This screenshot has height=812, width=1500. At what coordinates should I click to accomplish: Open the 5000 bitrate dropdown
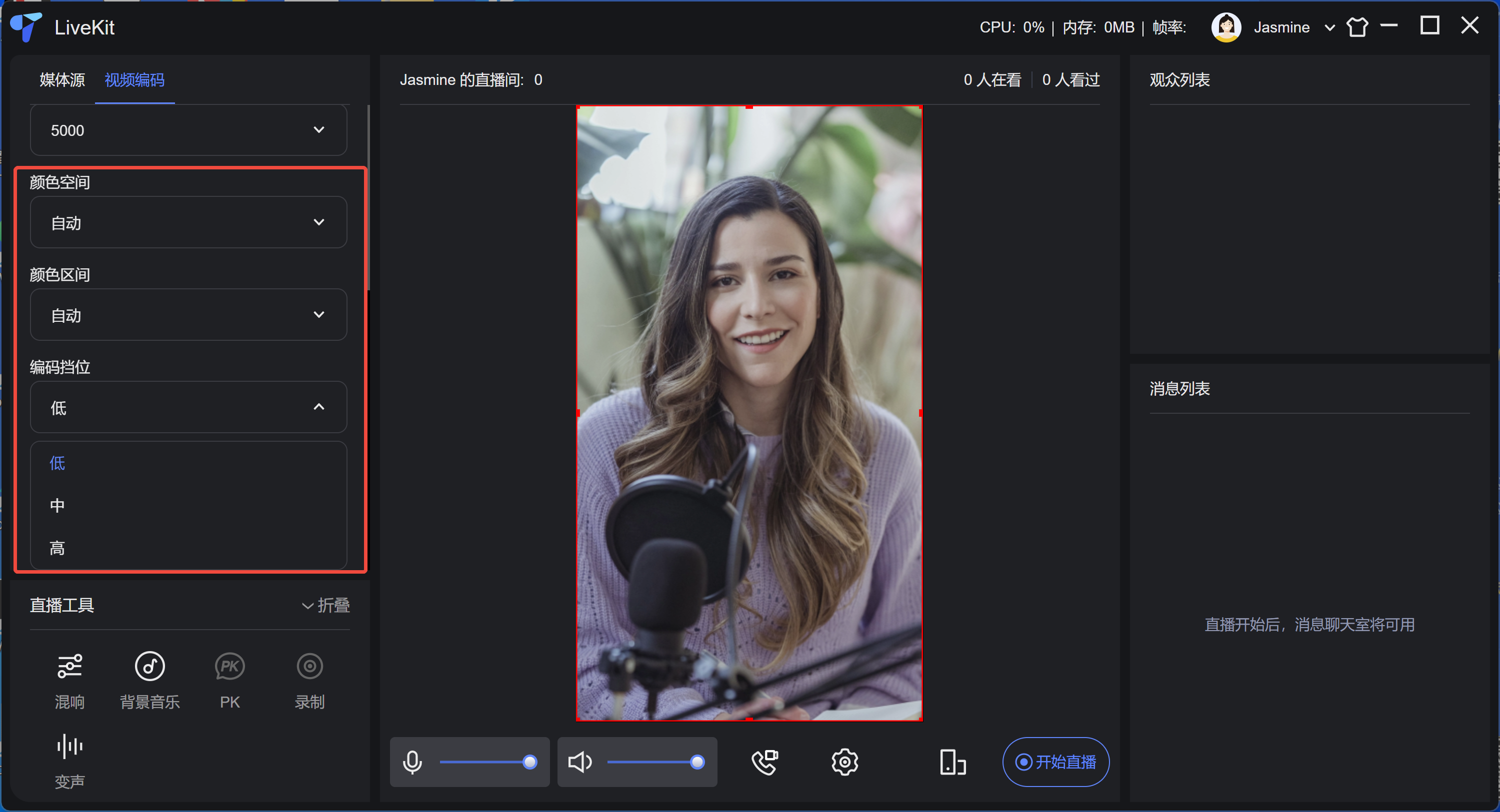188,130
